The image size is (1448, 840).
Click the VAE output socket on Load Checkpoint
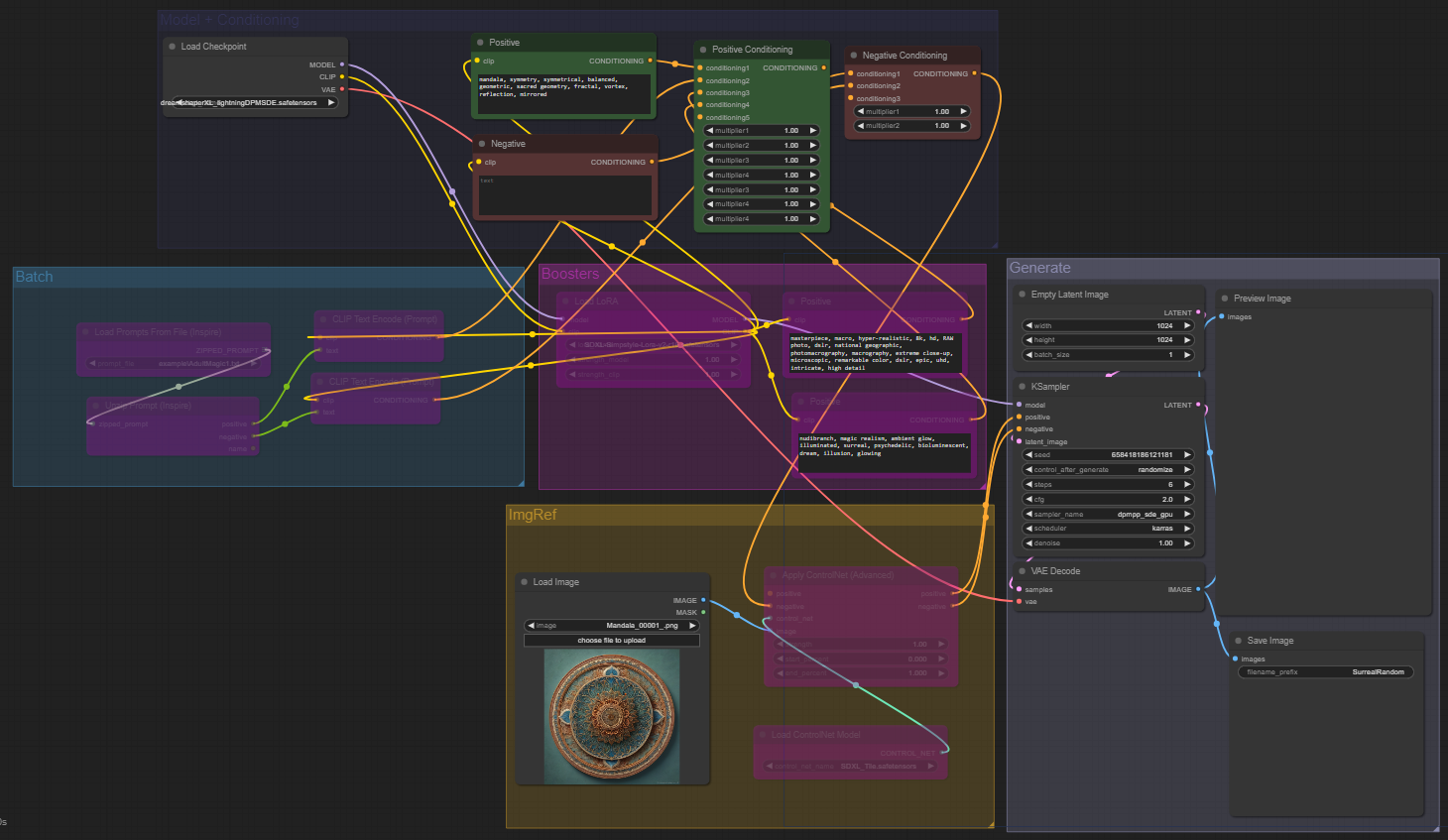(342, 89)
